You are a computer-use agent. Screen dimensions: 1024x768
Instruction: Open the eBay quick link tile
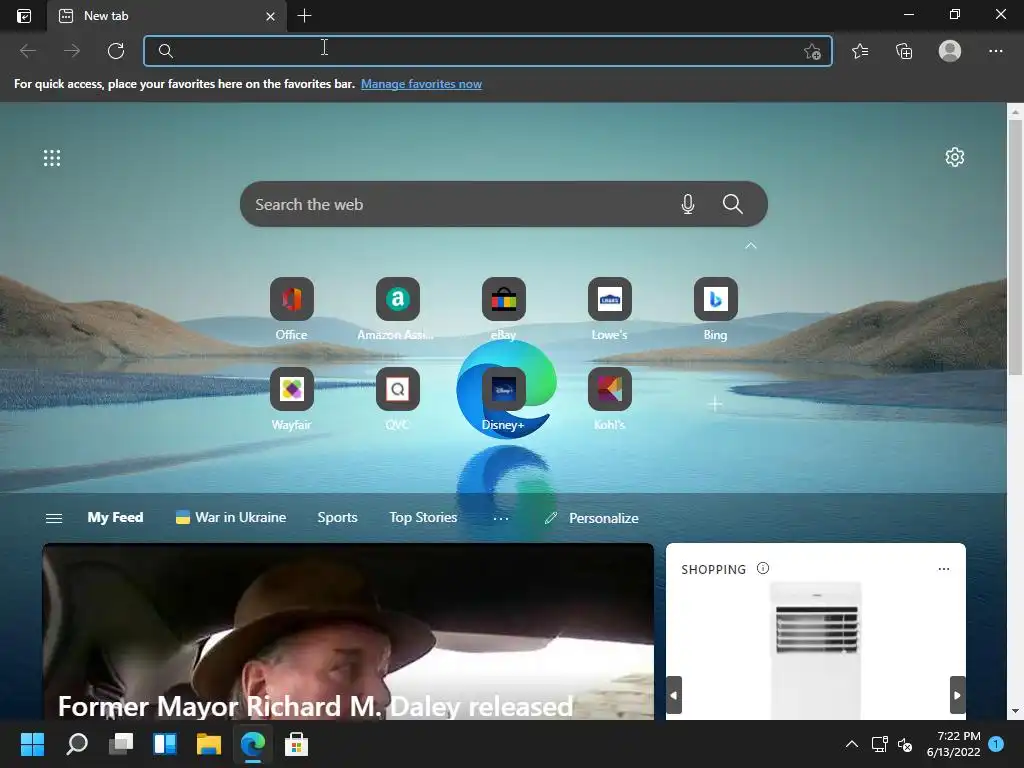coord(504,299)
